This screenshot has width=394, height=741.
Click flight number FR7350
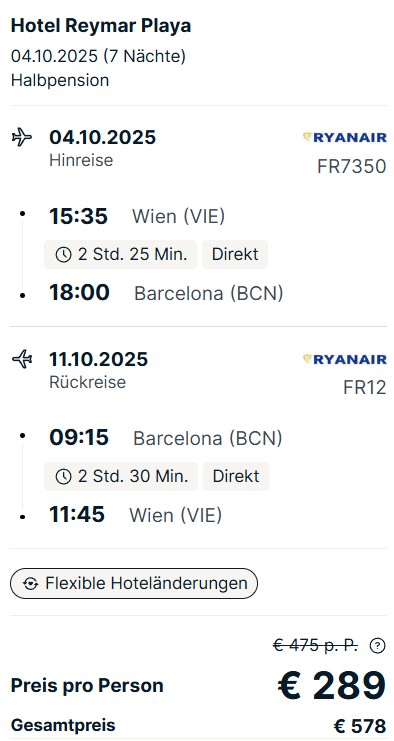[351, 167]
